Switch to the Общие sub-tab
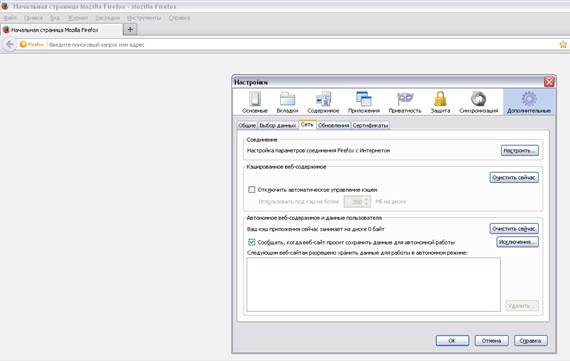This screenshot has height=361, width=570. 247,125
